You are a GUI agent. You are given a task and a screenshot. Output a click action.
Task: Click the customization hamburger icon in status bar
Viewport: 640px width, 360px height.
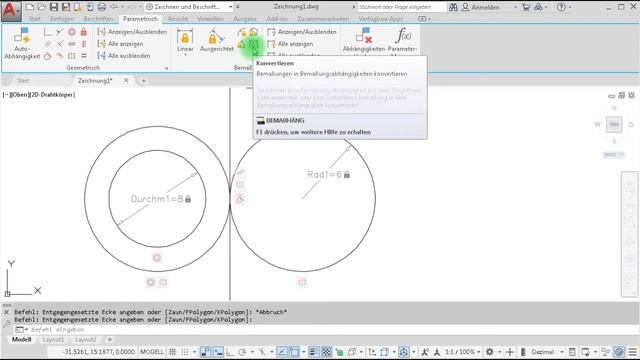point(633,352)
